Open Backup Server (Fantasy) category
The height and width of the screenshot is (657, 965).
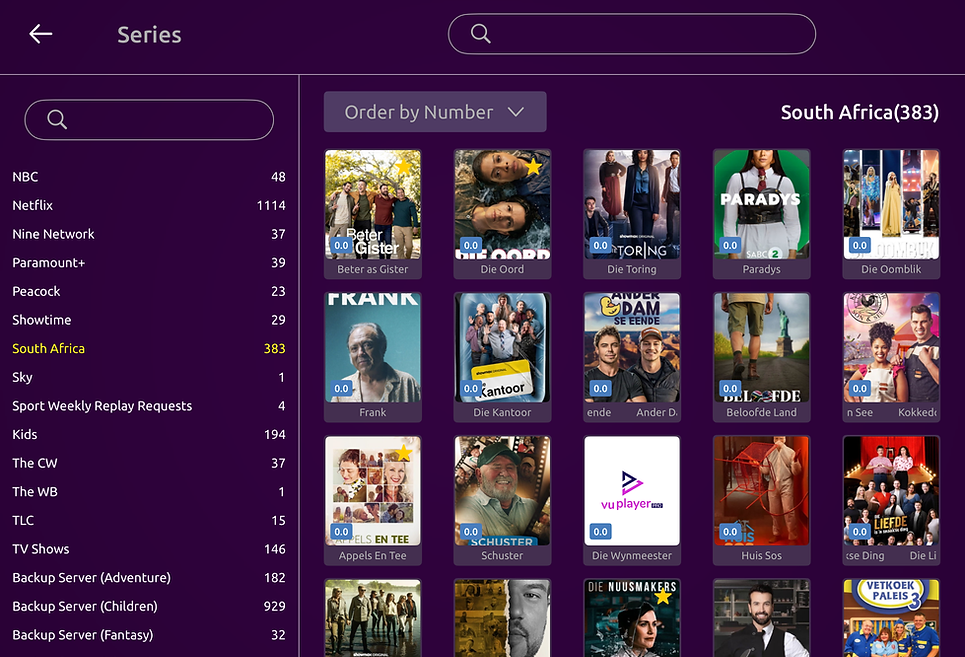pyautogui.click(x=149, y=634)
